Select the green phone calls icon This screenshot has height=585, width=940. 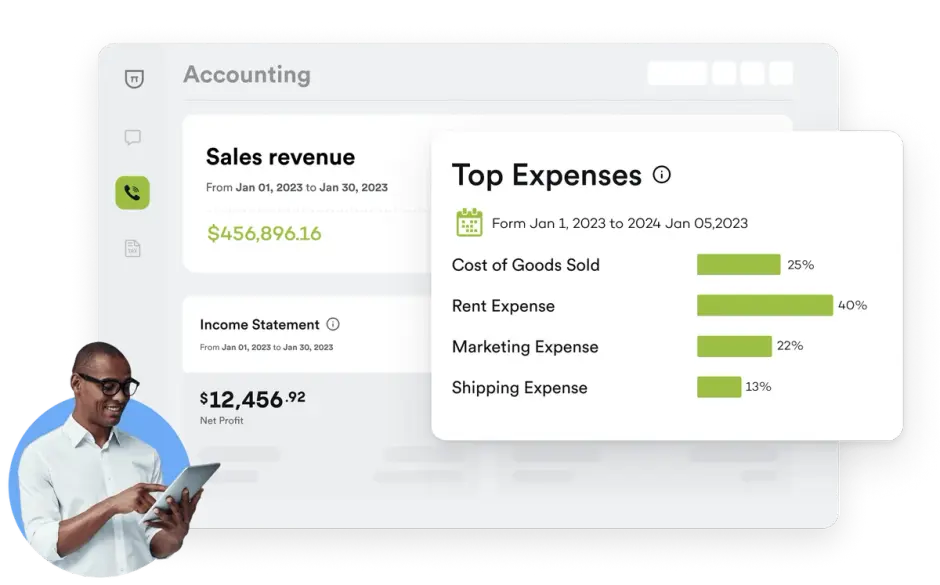(x=132, y=192)
